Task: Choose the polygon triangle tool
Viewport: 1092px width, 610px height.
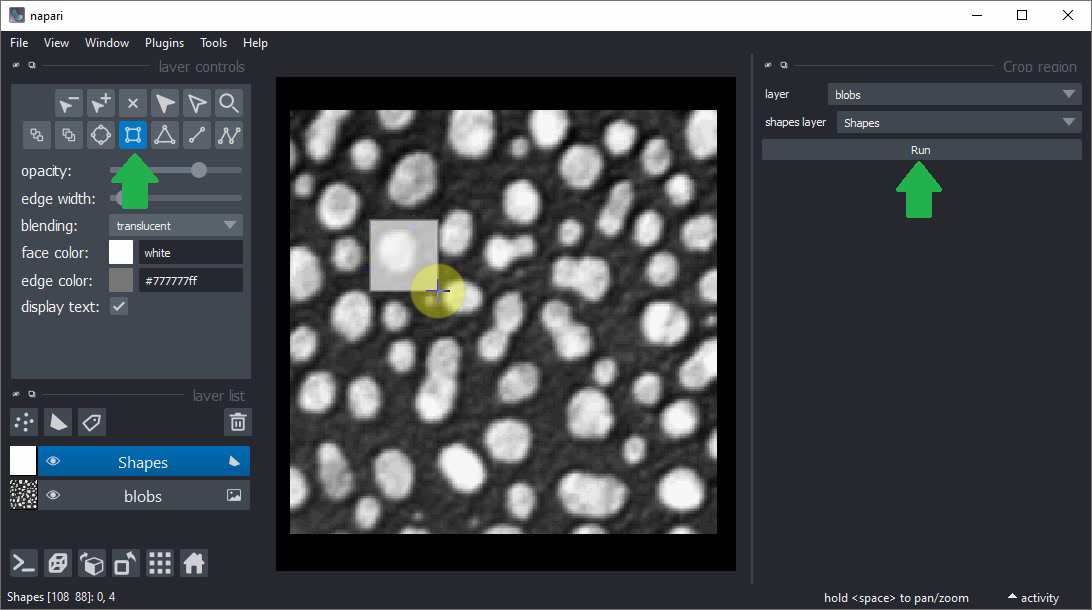Action: click(165, 135)
